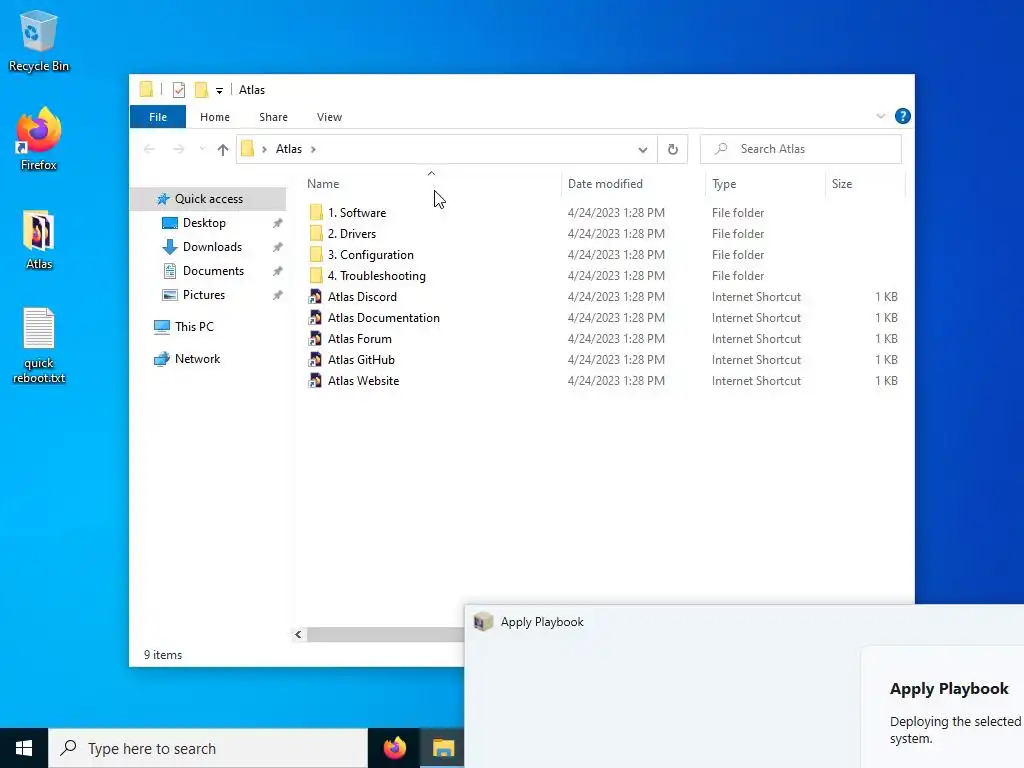Click the Apply Playbook window icon
1024x768 pixels.
483,622
